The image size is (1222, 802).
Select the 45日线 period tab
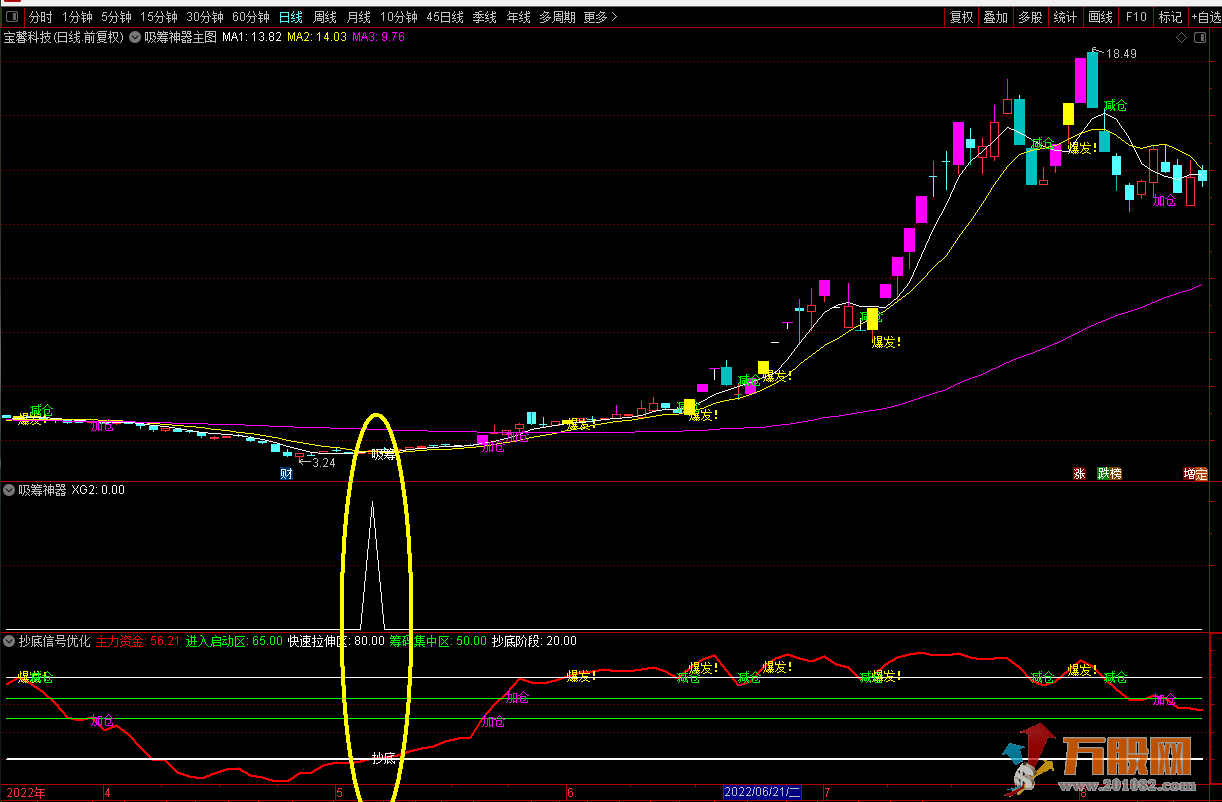pos(445,17)
